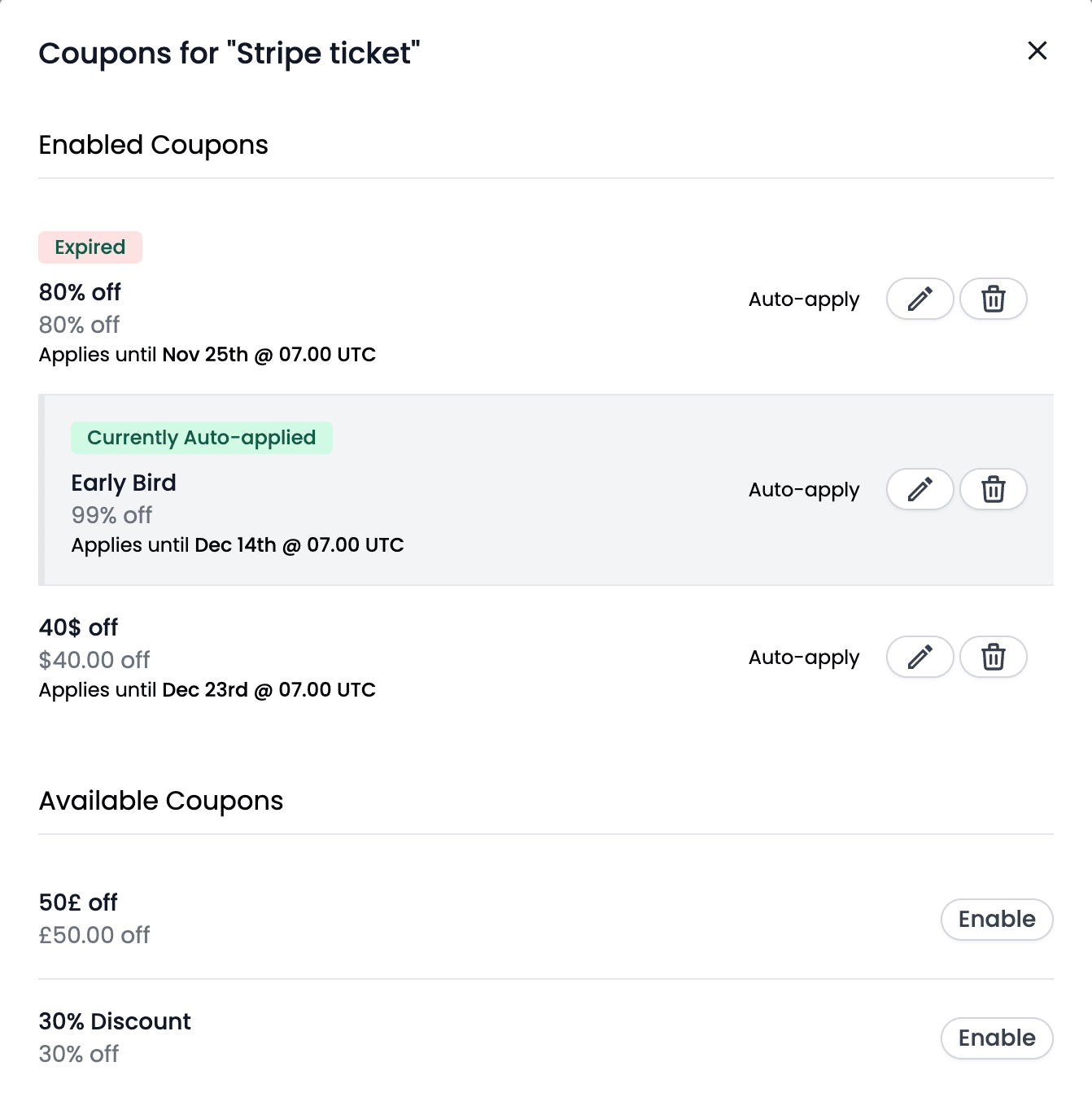1092x1110 pixels.
Task: Edit the 80% off coupon
Action: [x=919, y=299]
